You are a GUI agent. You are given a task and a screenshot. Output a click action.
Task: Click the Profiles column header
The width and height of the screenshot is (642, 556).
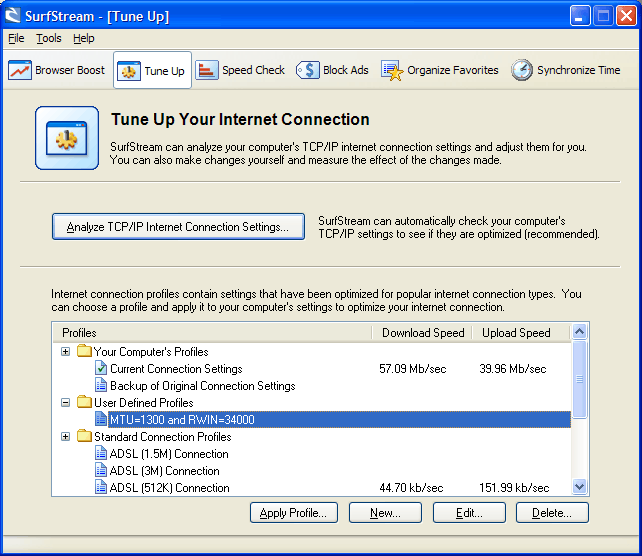212,332
